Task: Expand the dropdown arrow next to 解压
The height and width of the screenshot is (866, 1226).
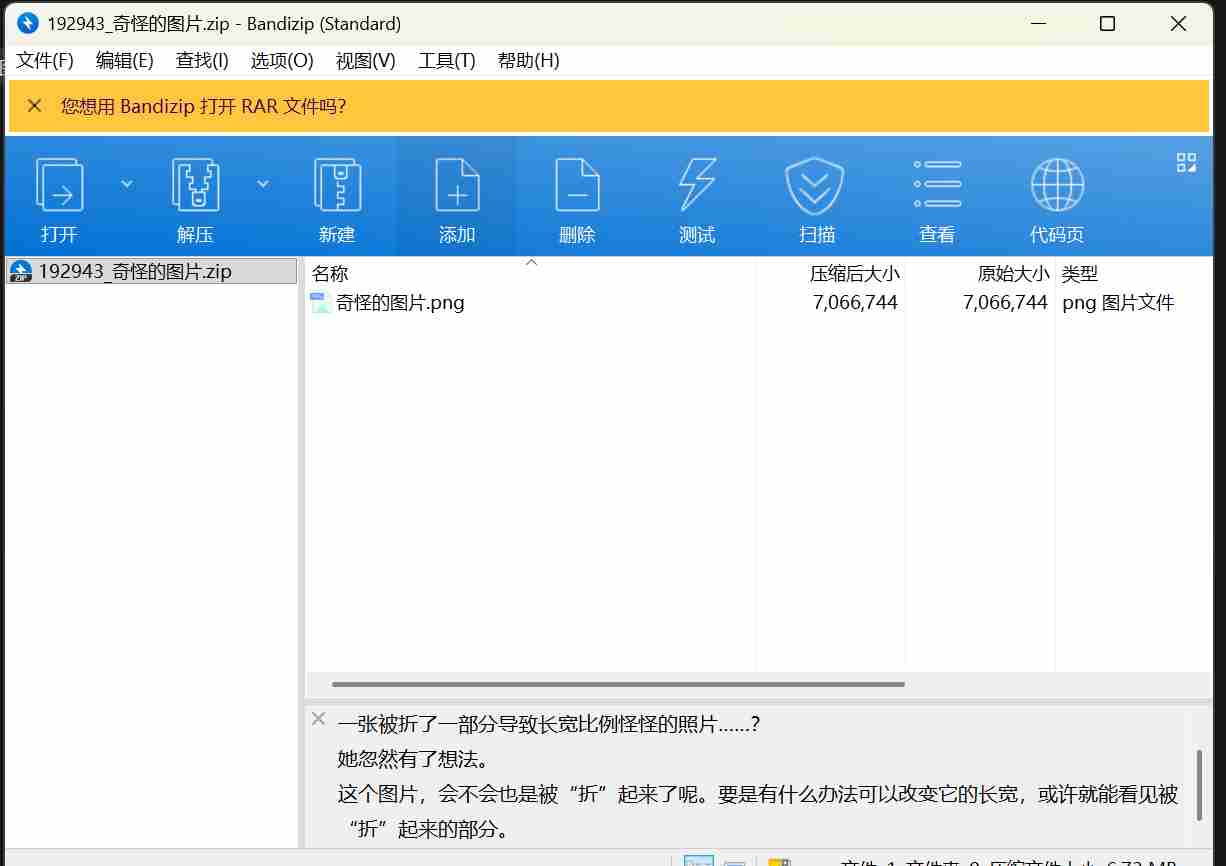Action: [263, 183]
